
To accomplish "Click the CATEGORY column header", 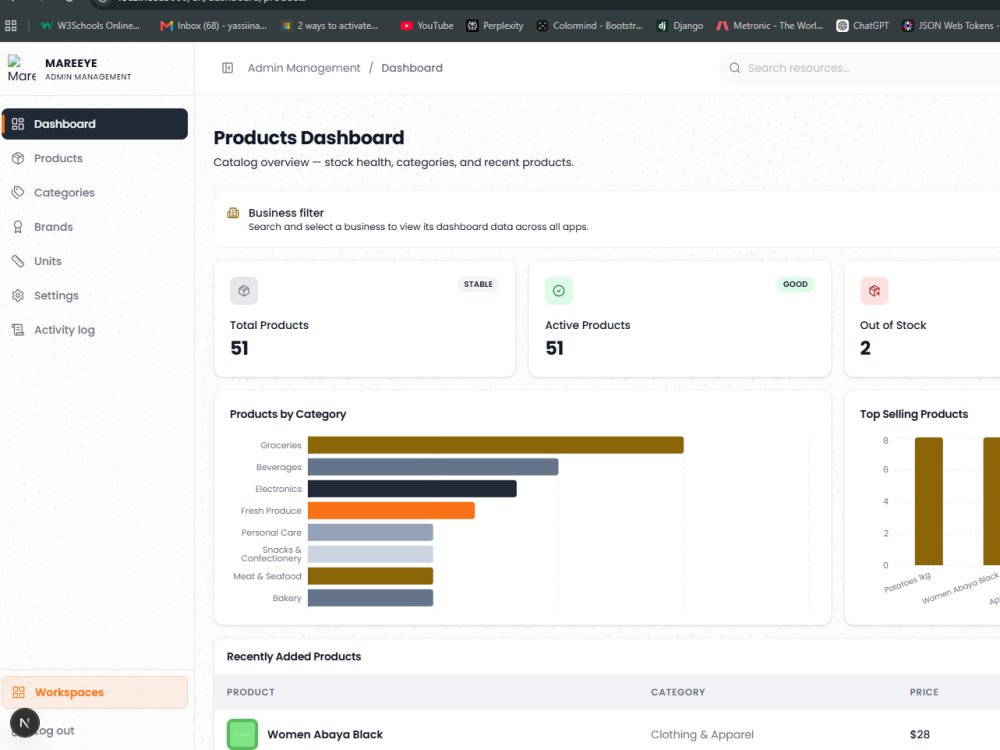I will click(678, 693).
